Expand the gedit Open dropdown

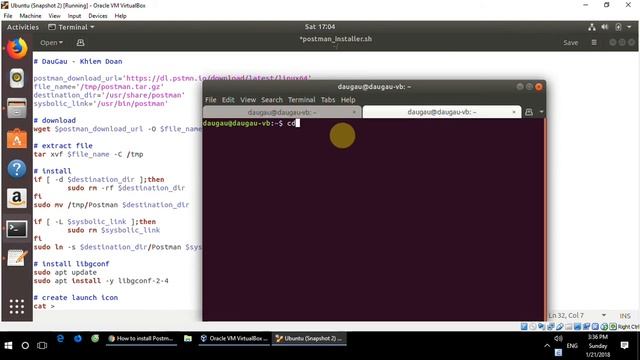[x=51, y=42]
